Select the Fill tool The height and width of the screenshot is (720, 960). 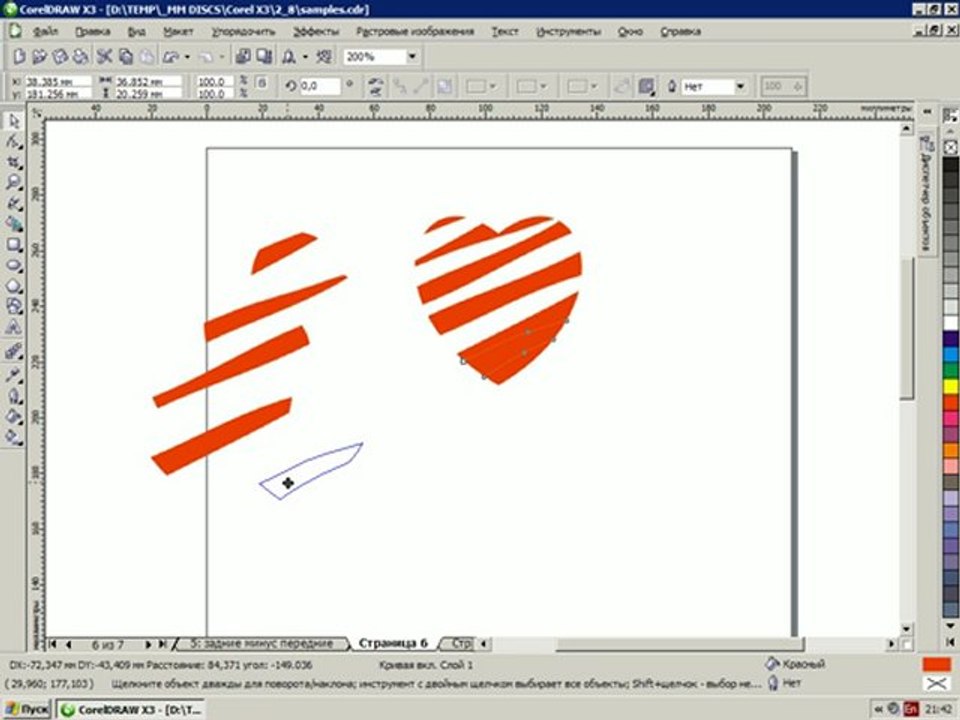pos(13,416)
